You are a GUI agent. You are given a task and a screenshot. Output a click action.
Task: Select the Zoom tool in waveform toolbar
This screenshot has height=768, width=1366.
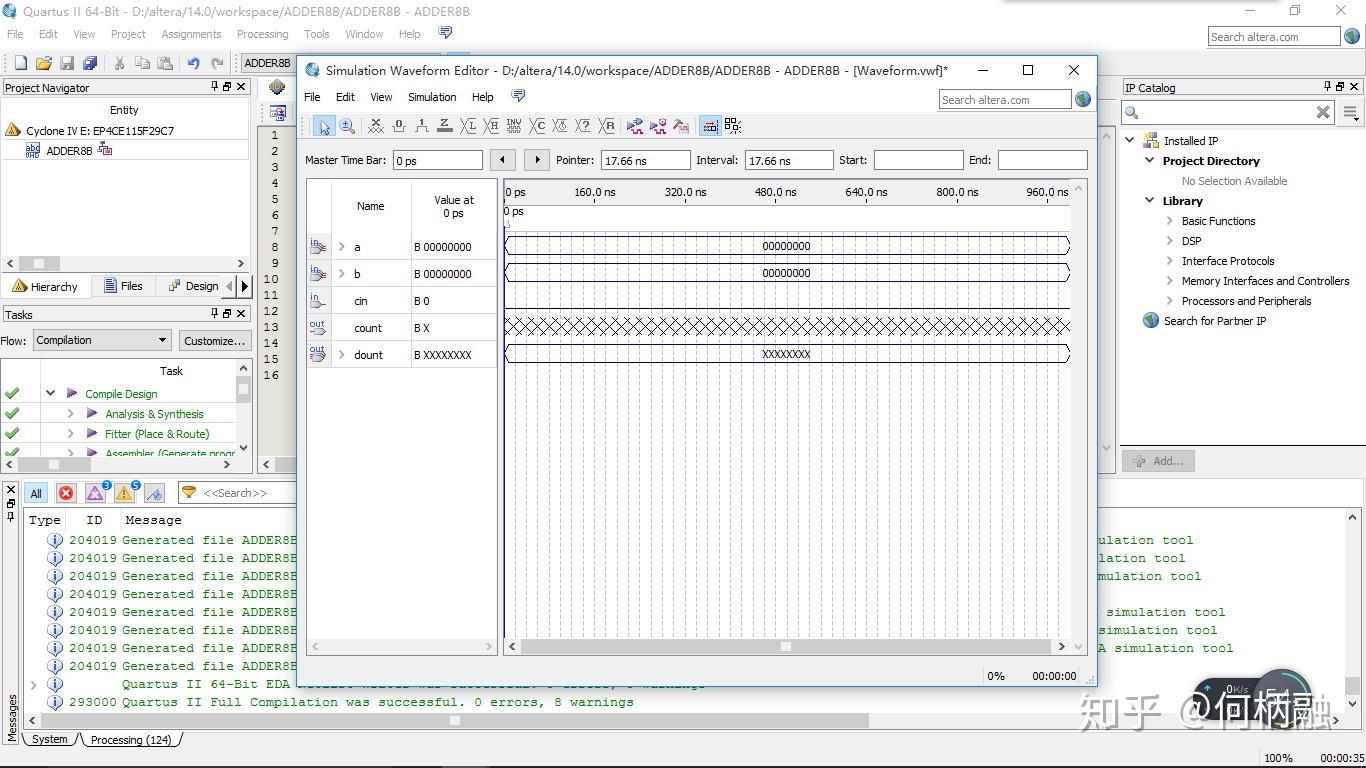click(x=347, y=126)
